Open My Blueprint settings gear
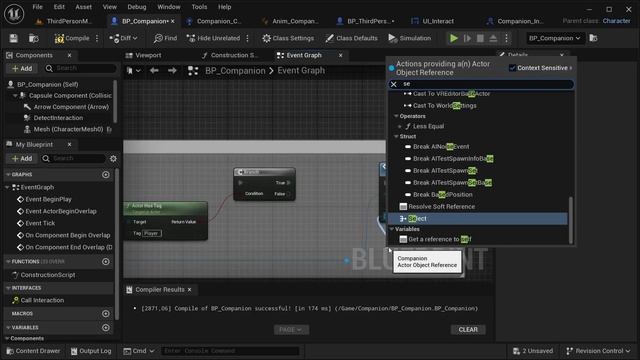This screenshot has height=360, width=640. click(x=113, y=158)
